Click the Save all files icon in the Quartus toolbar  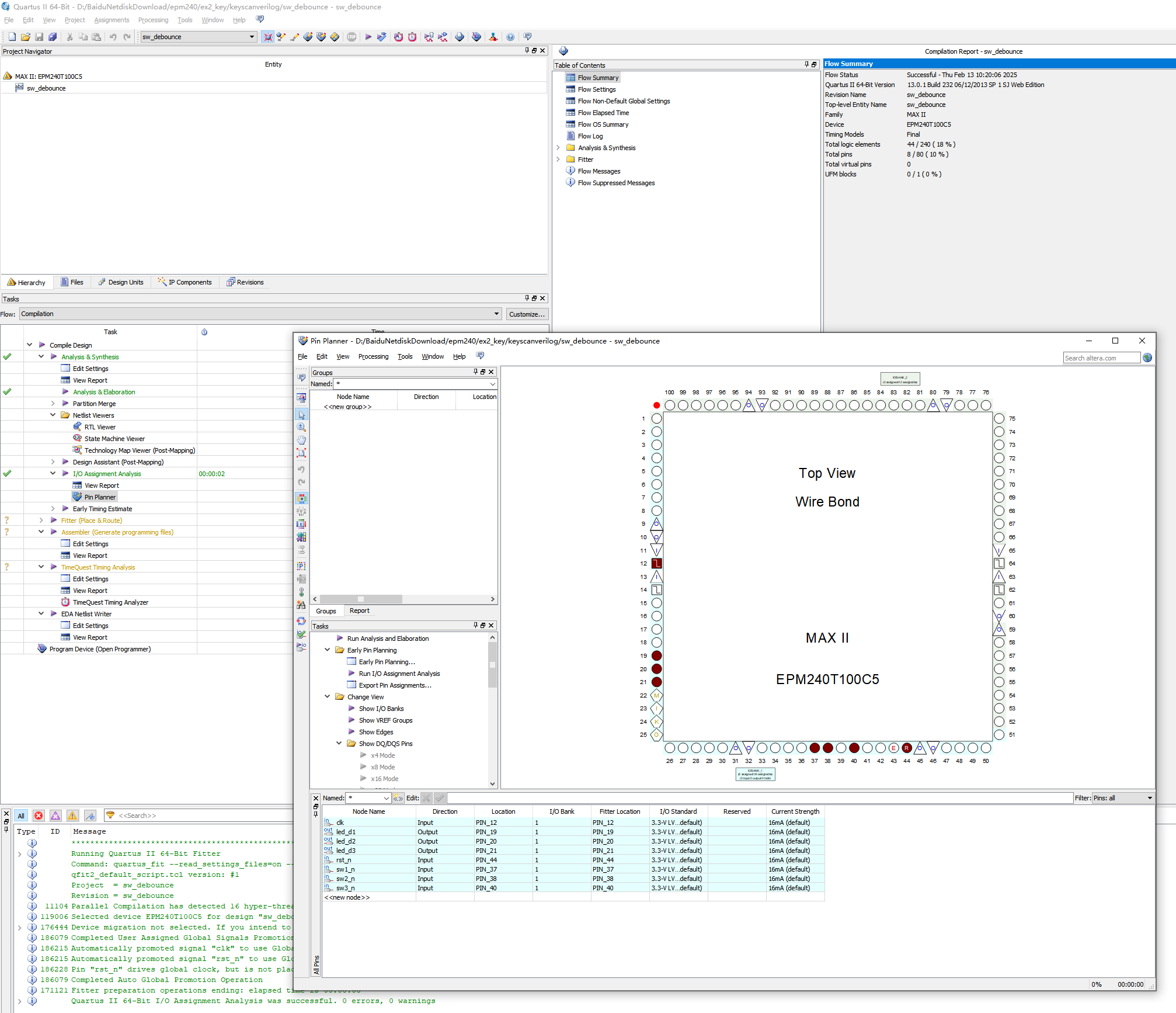[x=53, y=37]
